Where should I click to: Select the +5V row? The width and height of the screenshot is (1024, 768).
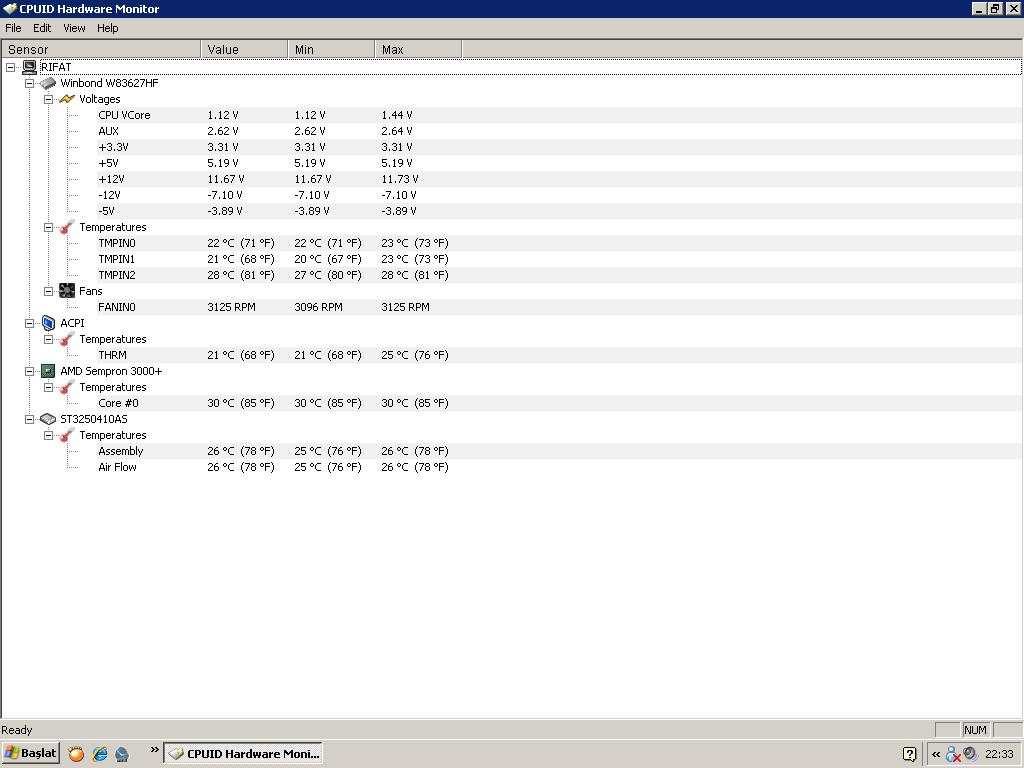tap(560, 163)
